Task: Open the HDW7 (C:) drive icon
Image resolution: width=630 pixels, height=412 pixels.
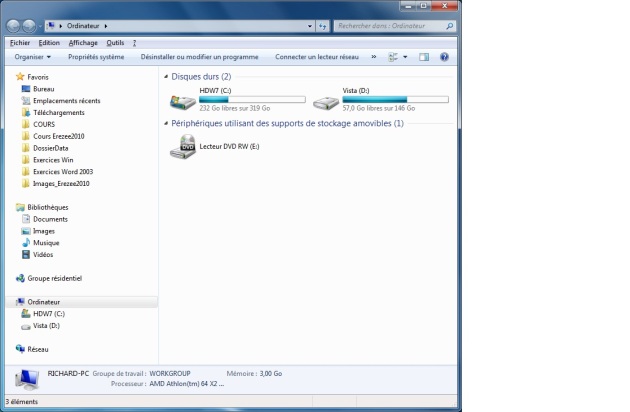Action: click(x=183, y=102)
